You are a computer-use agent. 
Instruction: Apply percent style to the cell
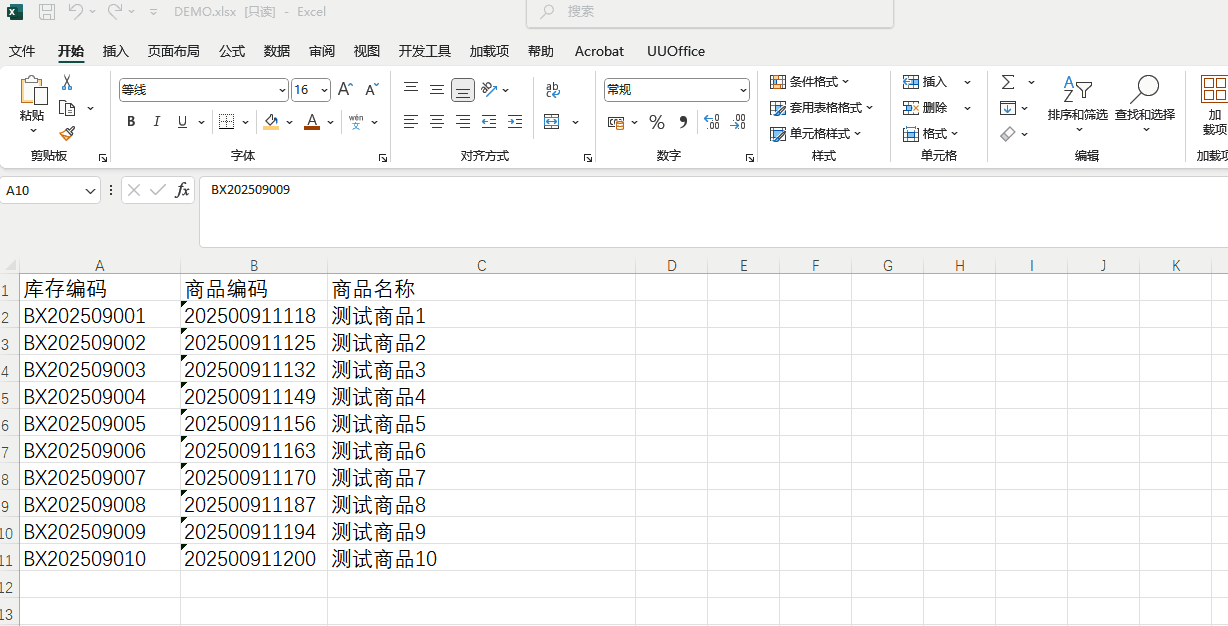point(657,122)
